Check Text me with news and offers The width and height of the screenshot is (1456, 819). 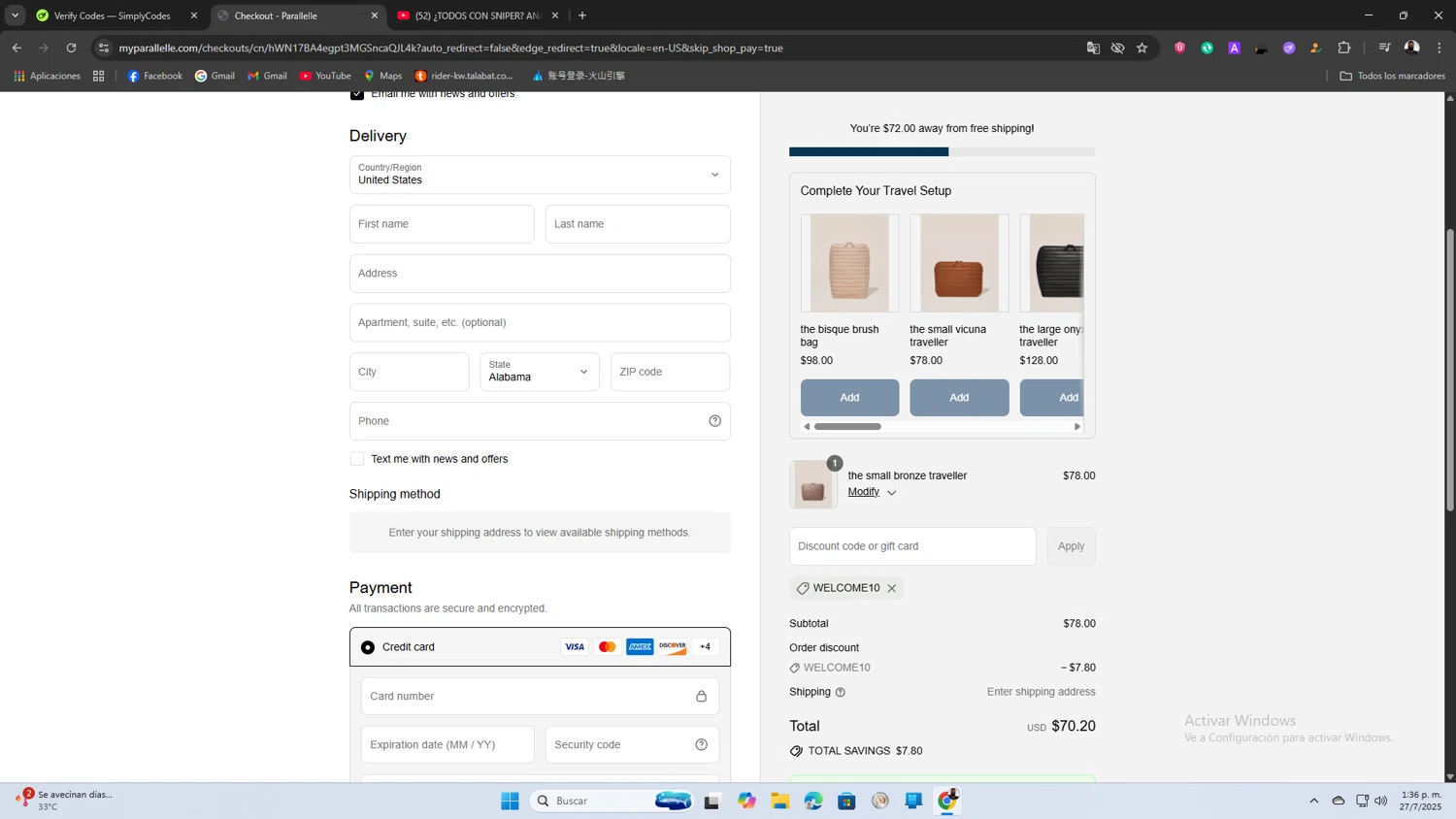[x=357, y=459]
